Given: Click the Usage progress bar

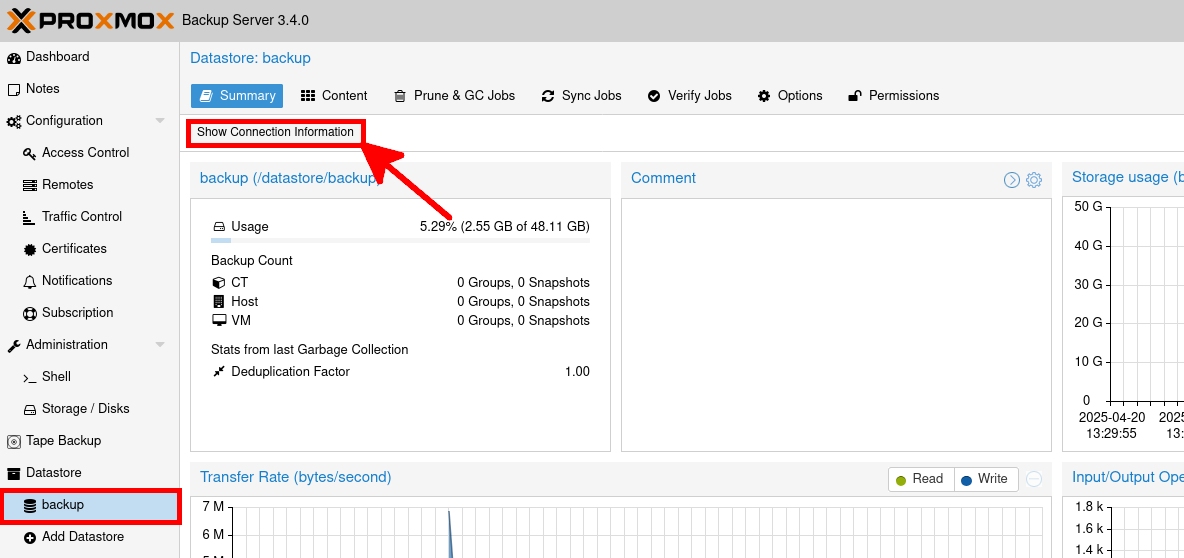Looking at the screenshot, I should tap(400, 240).
